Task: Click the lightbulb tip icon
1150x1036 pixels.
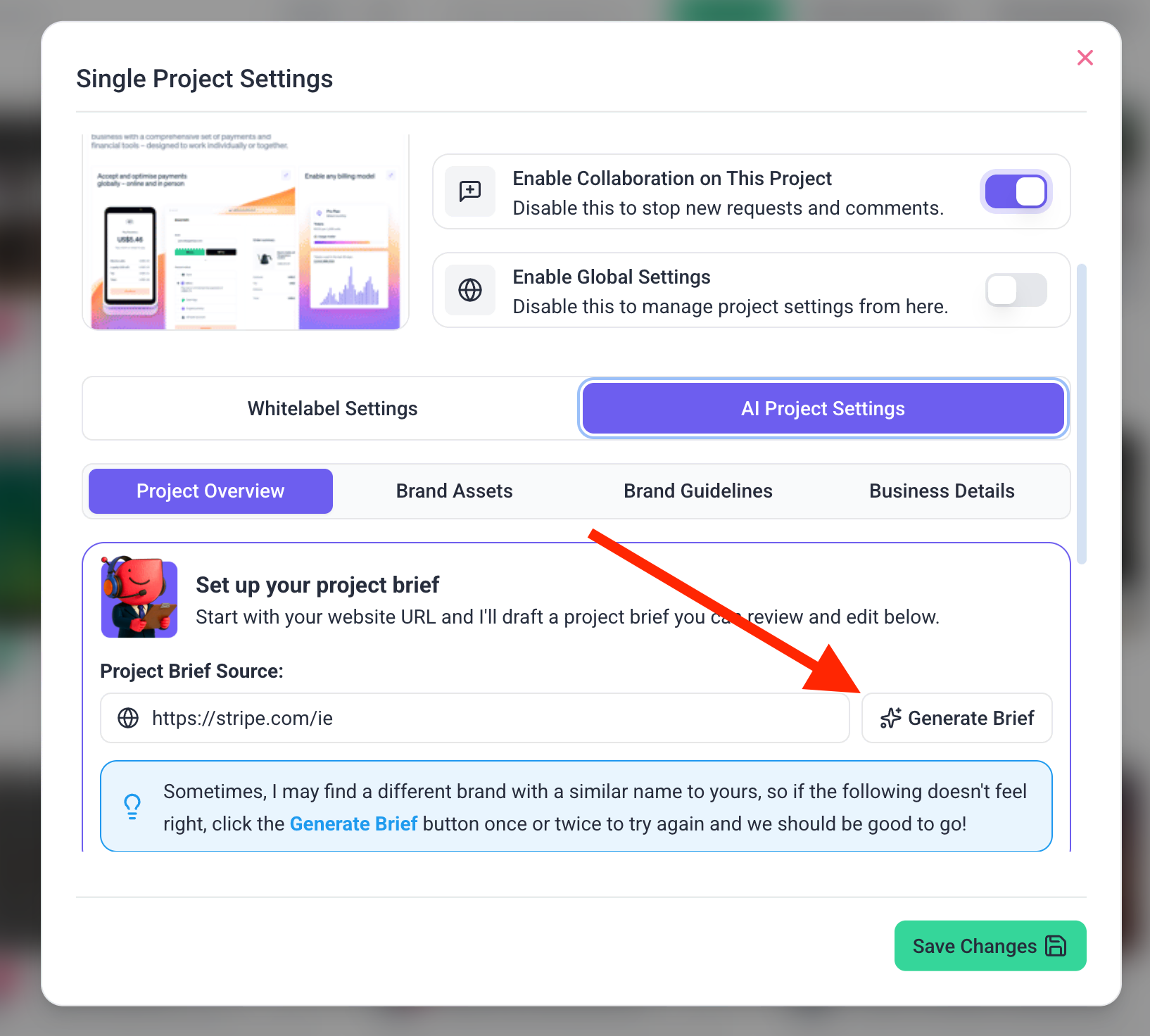Action: coord(132,806)
